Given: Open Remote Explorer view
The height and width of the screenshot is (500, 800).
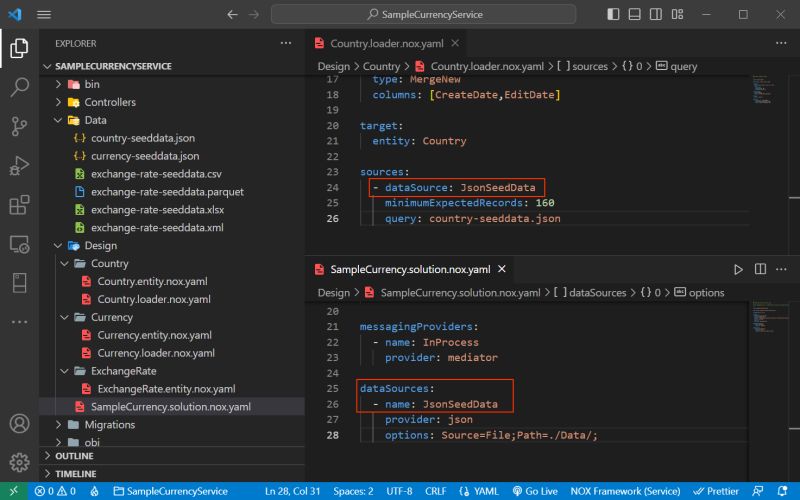Looking at the screenshot, I should click(19, 244).
